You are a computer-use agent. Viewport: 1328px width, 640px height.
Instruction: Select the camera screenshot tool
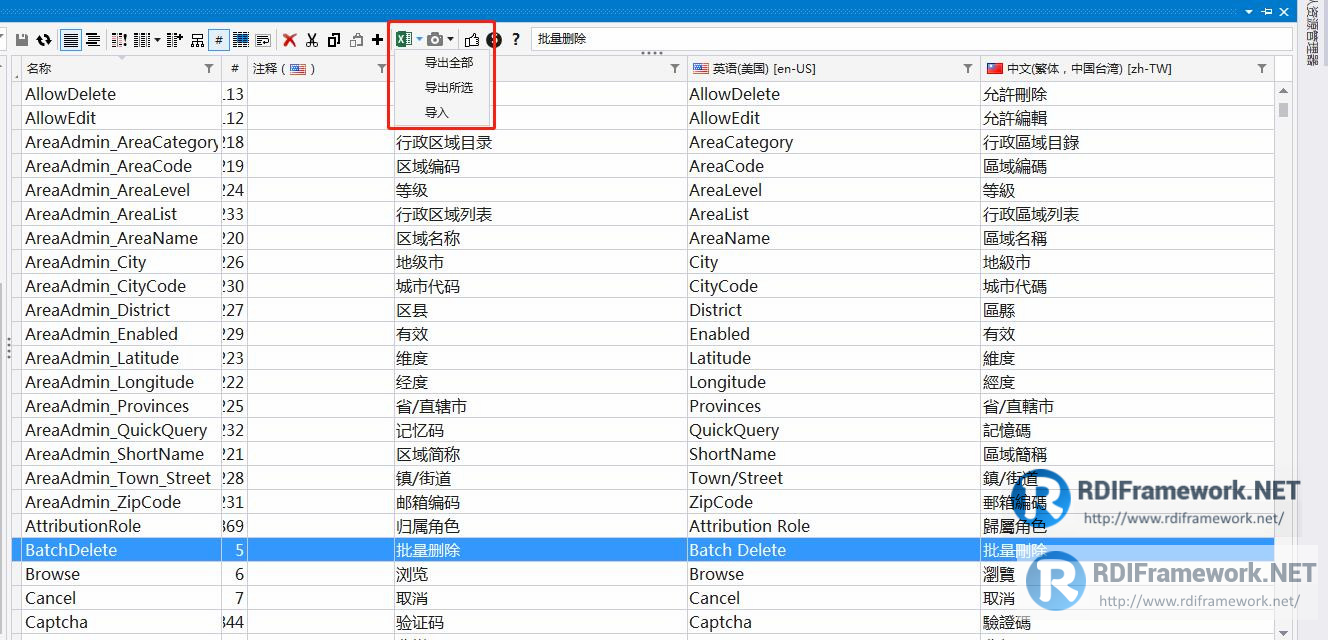tap(436, 39)
